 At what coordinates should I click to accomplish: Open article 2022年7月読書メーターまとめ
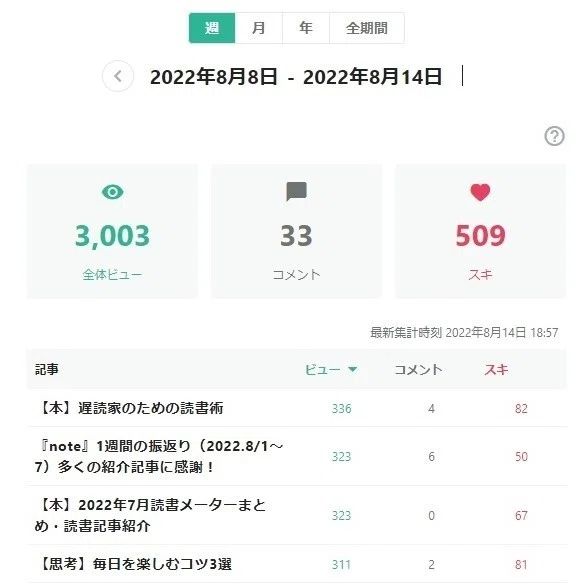coord(150,516)
